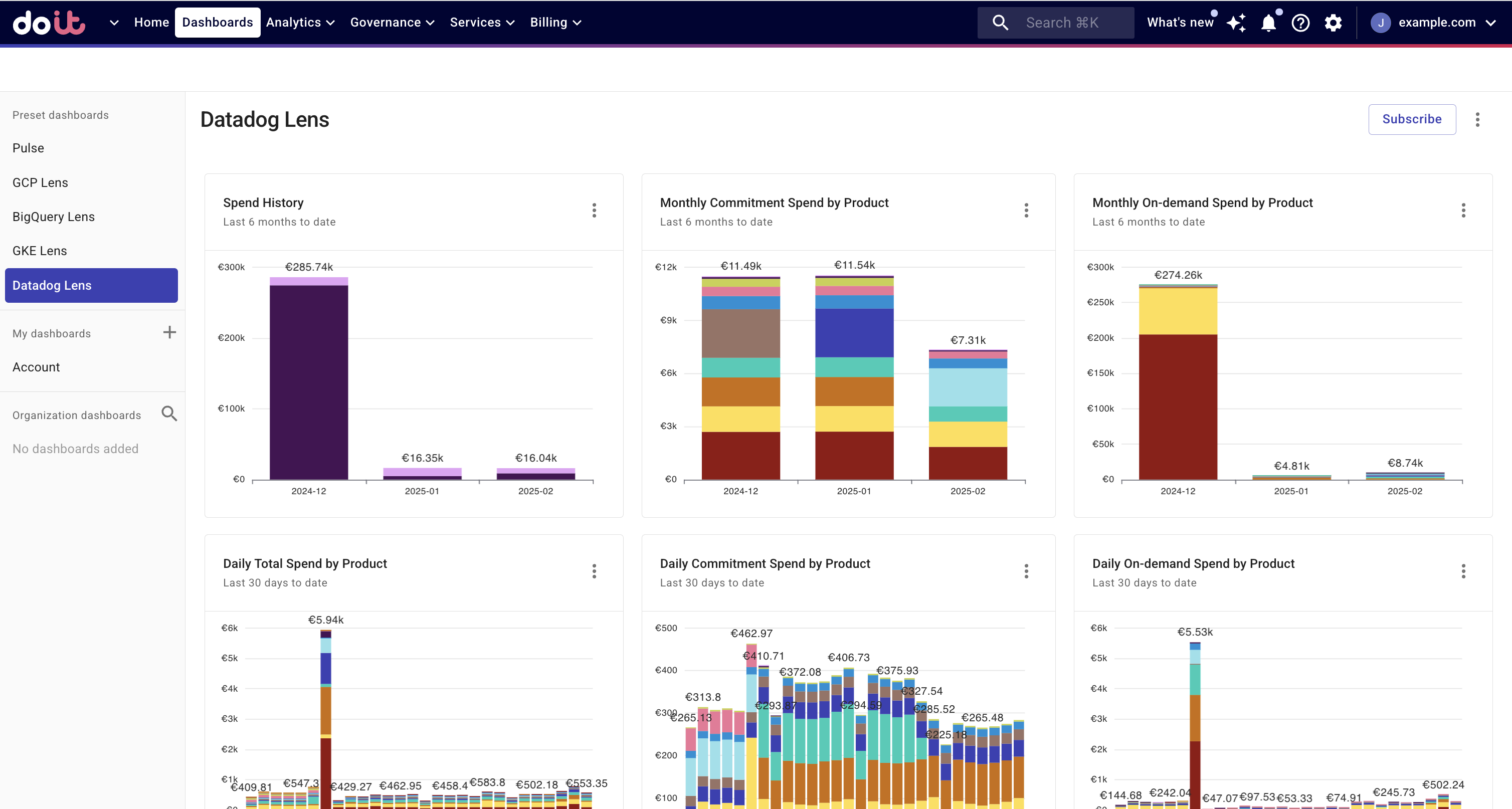The width and height of the screenshot is (1512, 809).
Task: Open Daily On-demand Spend by Product widget menu
Action: click(1463, 571)
